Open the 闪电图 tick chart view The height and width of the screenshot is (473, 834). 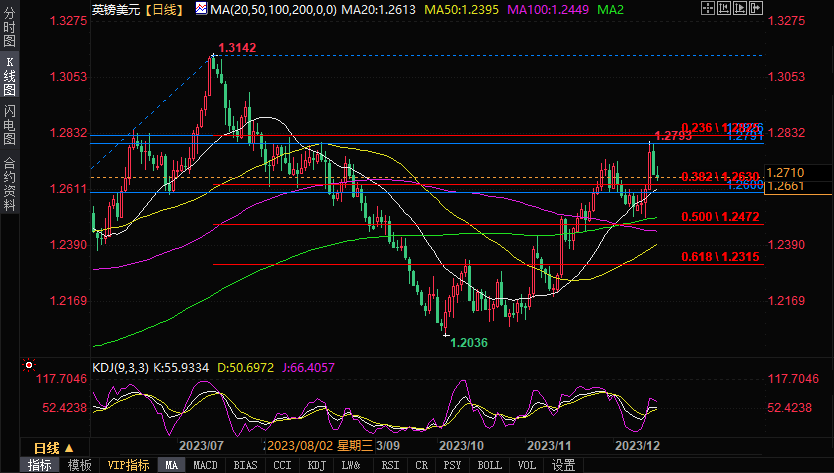pyautogui.click(x=9, y=125)
